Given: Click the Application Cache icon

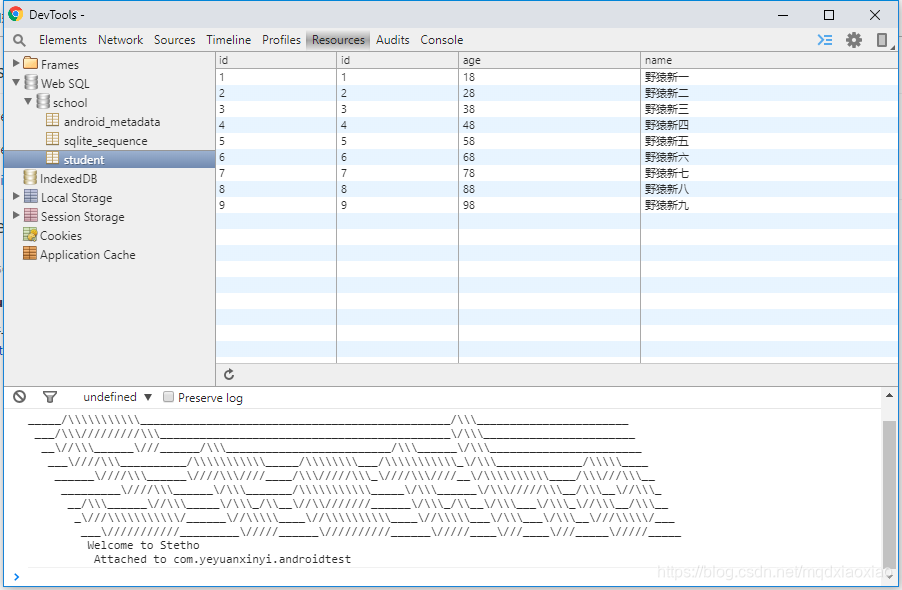Looking at the screenshot, I should coord(30,253).
